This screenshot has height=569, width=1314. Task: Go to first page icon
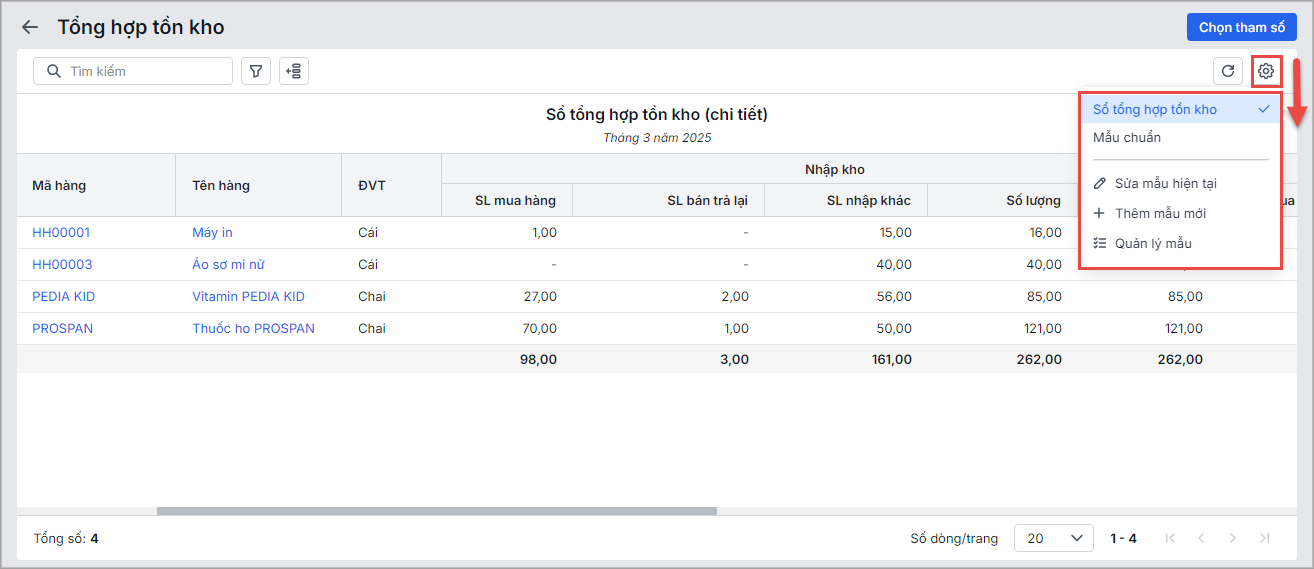click(1170, 538)
